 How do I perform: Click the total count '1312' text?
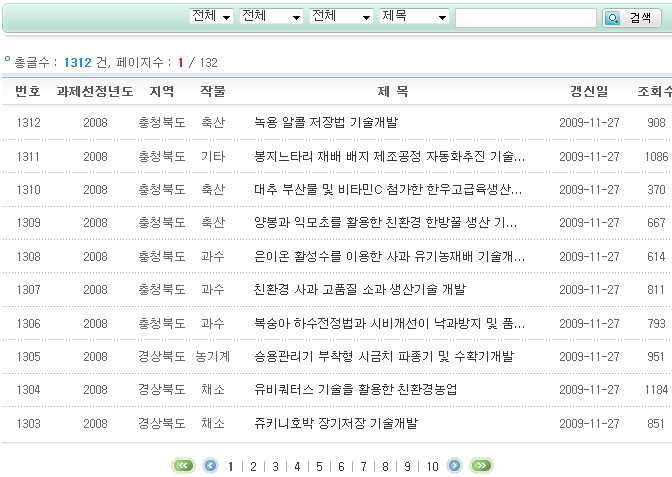click(78, 63)
